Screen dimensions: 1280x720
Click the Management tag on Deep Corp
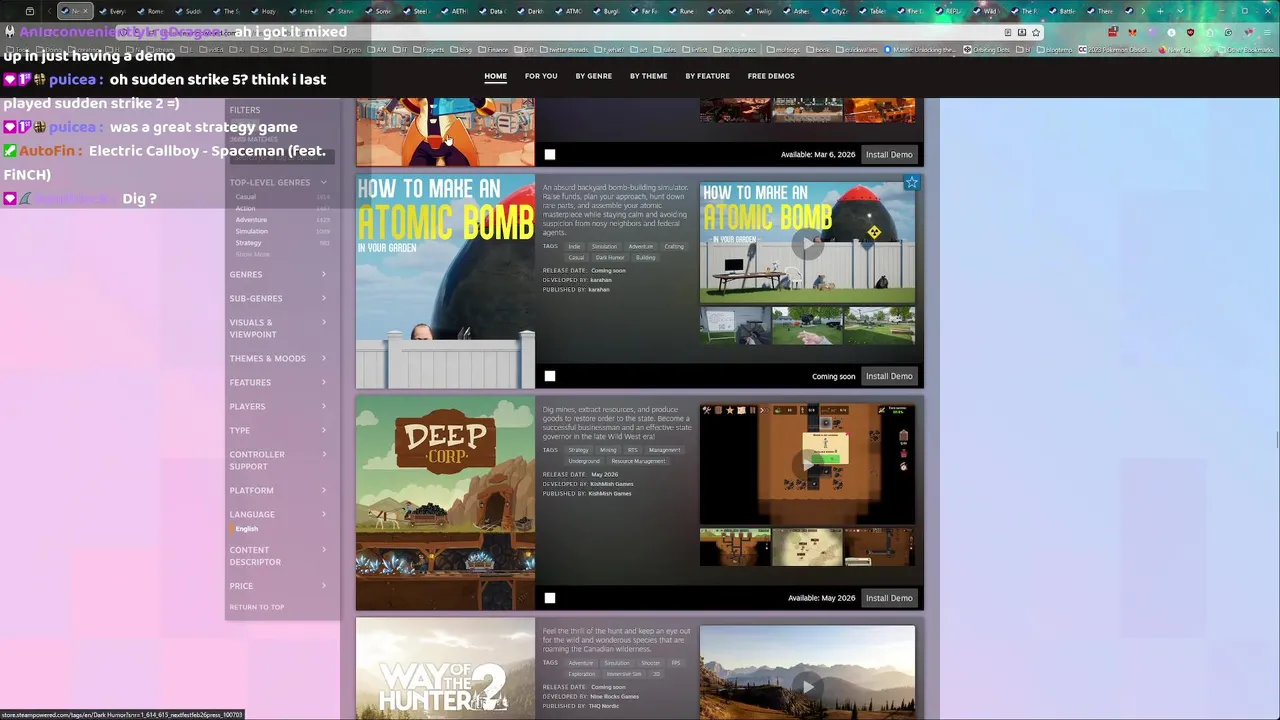(x=664, y=450)
